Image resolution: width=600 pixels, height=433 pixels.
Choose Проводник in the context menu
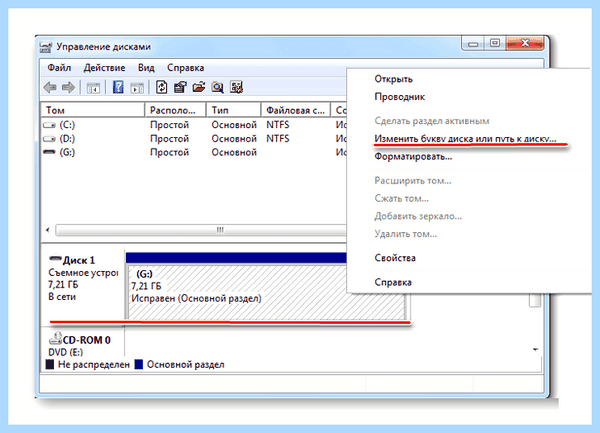399,97
